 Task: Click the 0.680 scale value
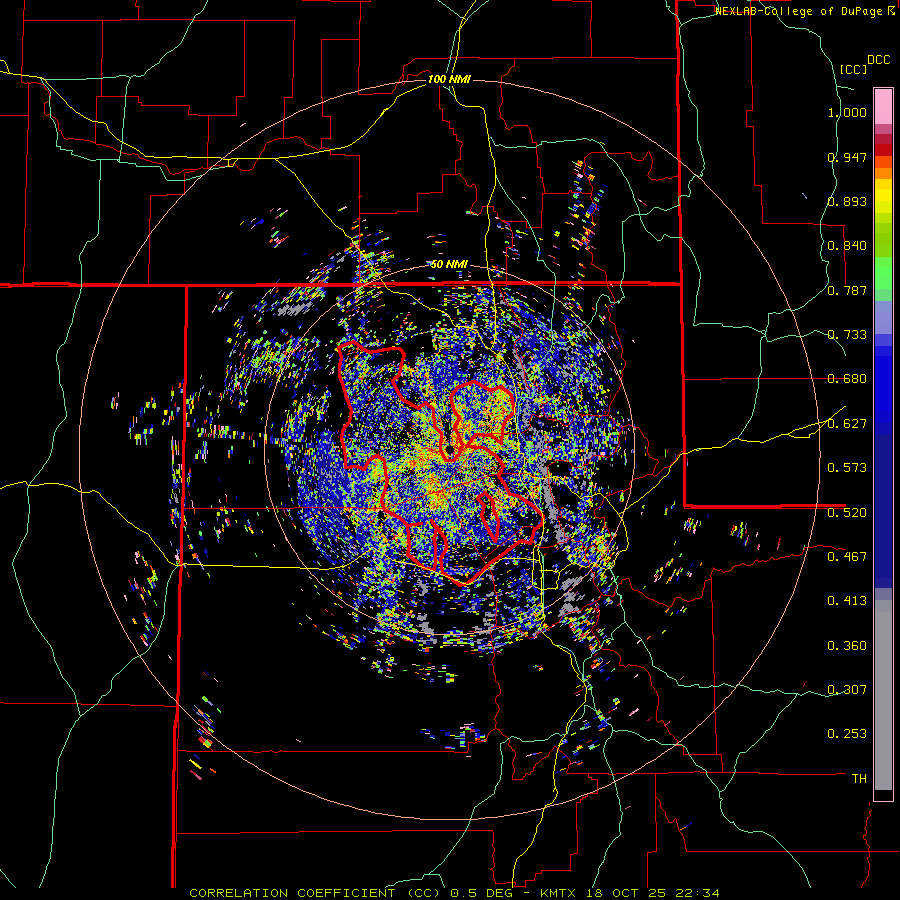(847, 379)
